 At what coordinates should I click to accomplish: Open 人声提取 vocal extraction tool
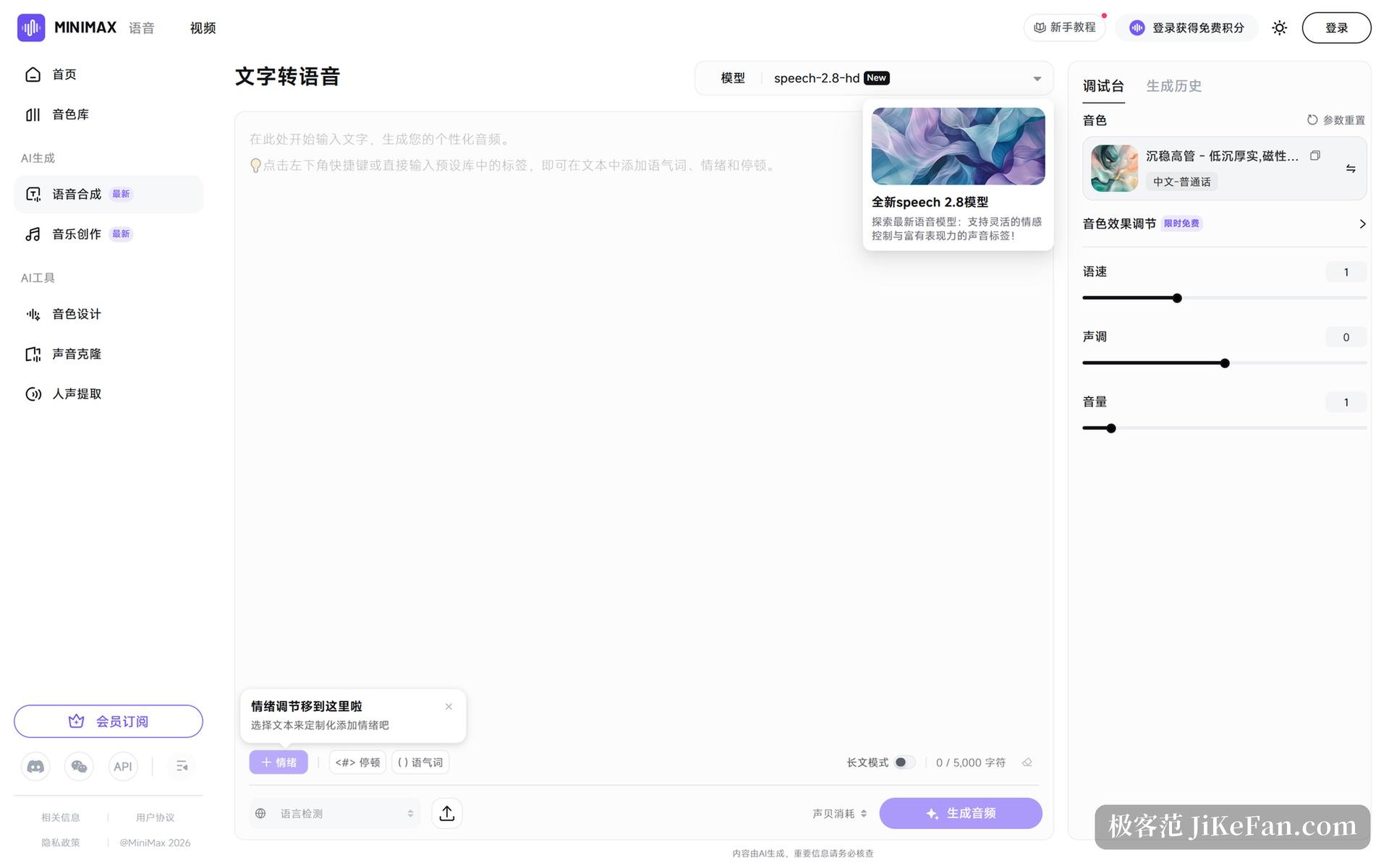109,393
